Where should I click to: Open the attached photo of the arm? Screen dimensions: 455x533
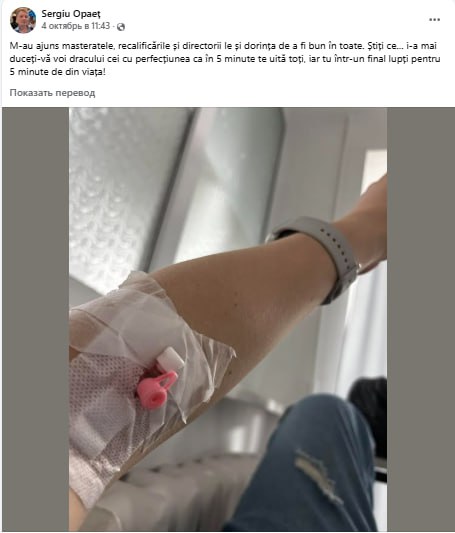(x=228, y=319)
